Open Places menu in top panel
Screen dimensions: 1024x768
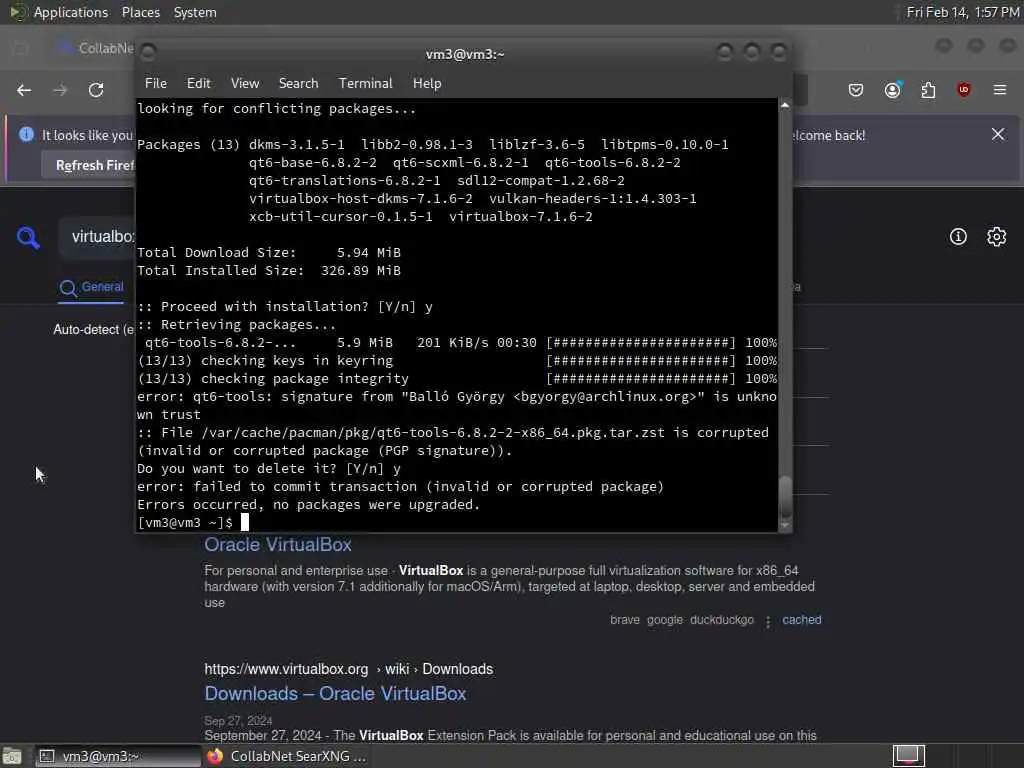pos(141,12)
